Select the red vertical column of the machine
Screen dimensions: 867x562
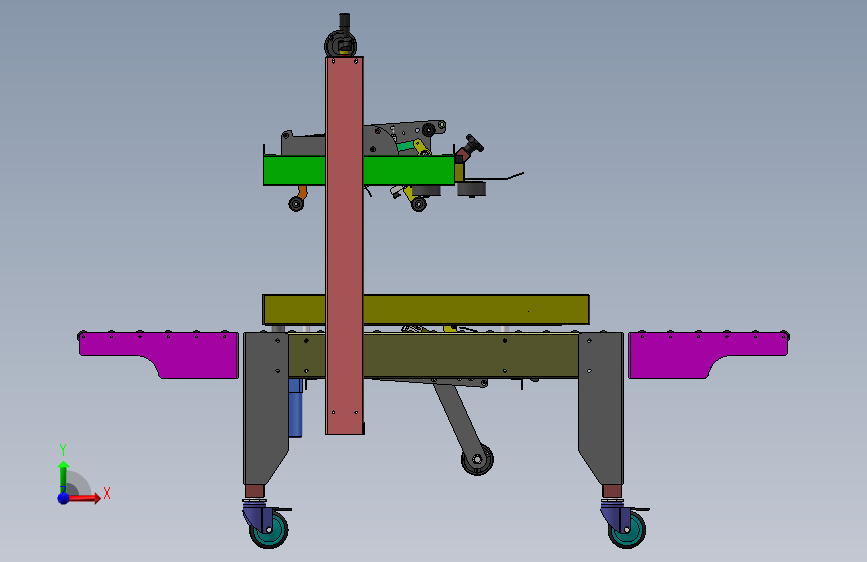(x=344, y=246)
